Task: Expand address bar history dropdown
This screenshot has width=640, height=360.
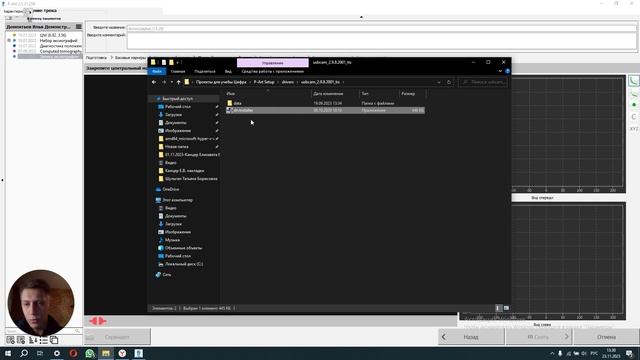Action: point(439,82)
